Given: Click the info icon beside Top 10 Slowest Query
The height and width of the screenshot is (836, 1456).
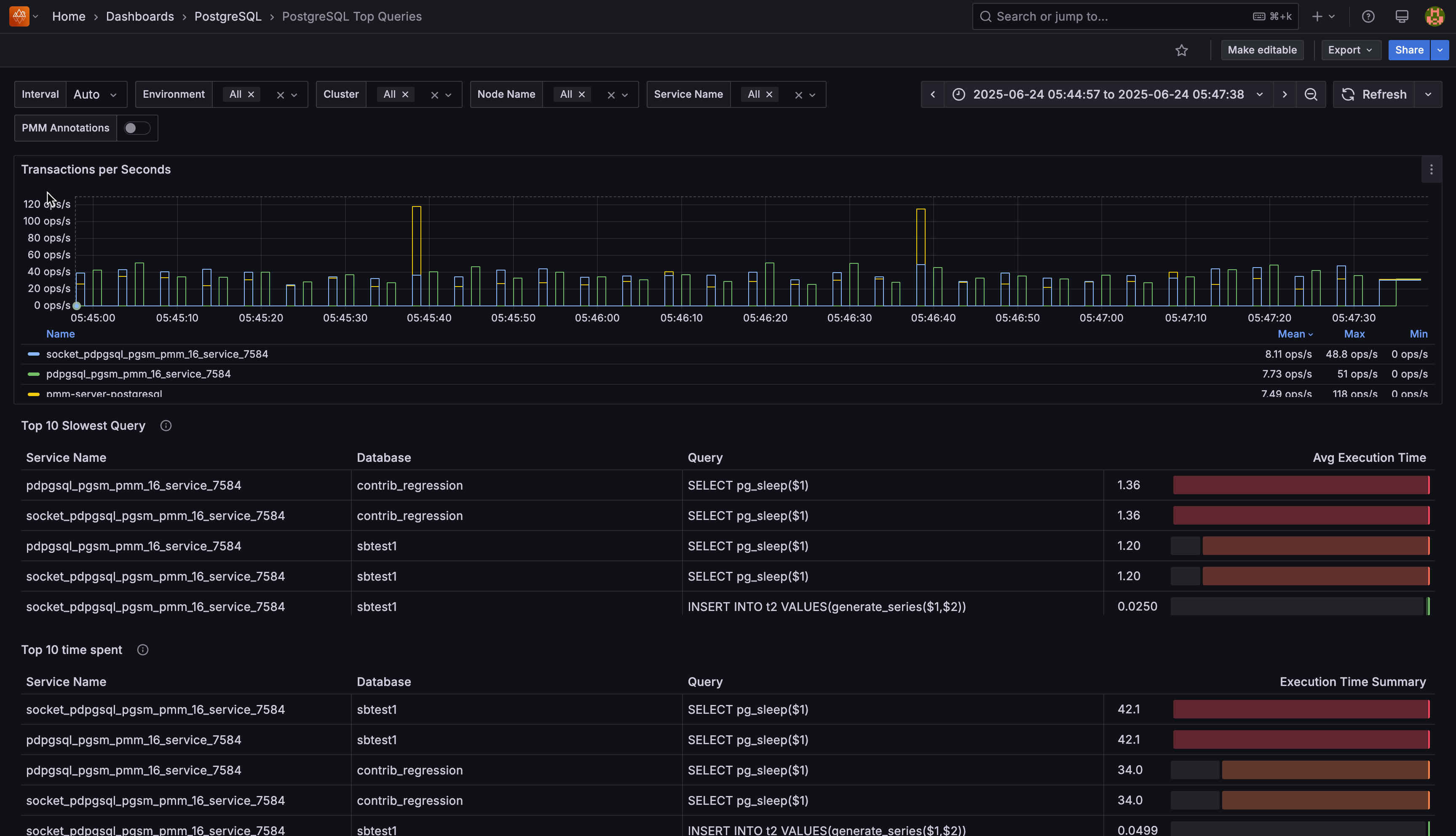Looking at the screenshot, I should tap(166, 426).
